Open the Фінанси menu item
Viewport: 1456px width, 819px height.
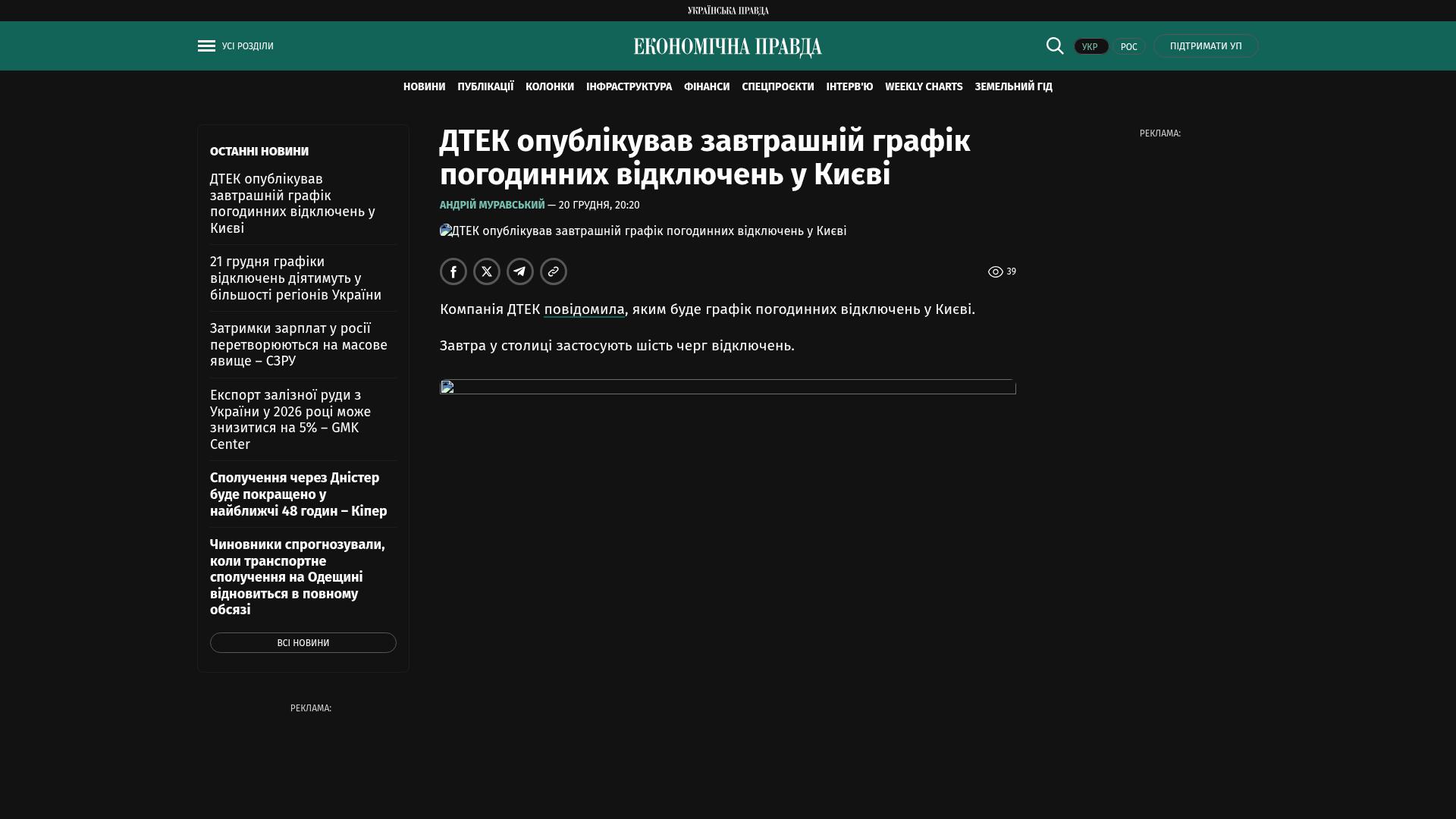point(706,86)
